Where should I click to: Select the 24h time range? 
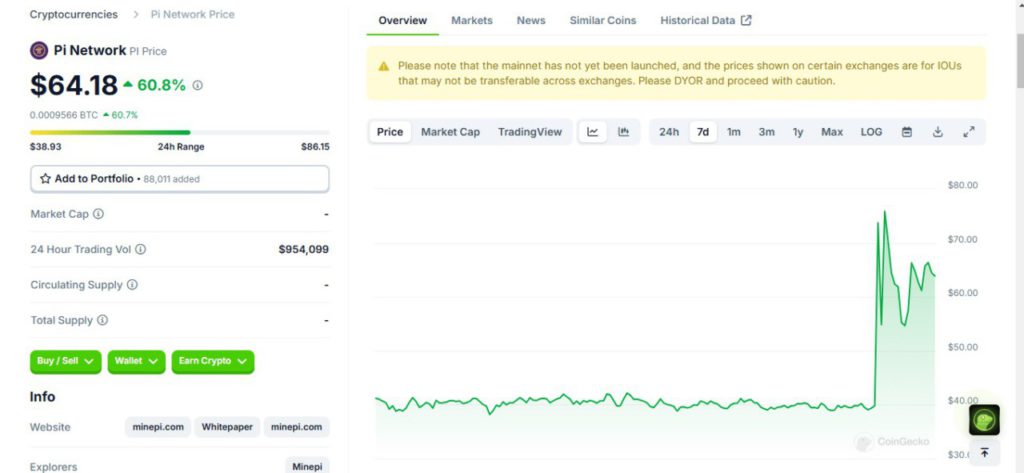click(669, 132)
